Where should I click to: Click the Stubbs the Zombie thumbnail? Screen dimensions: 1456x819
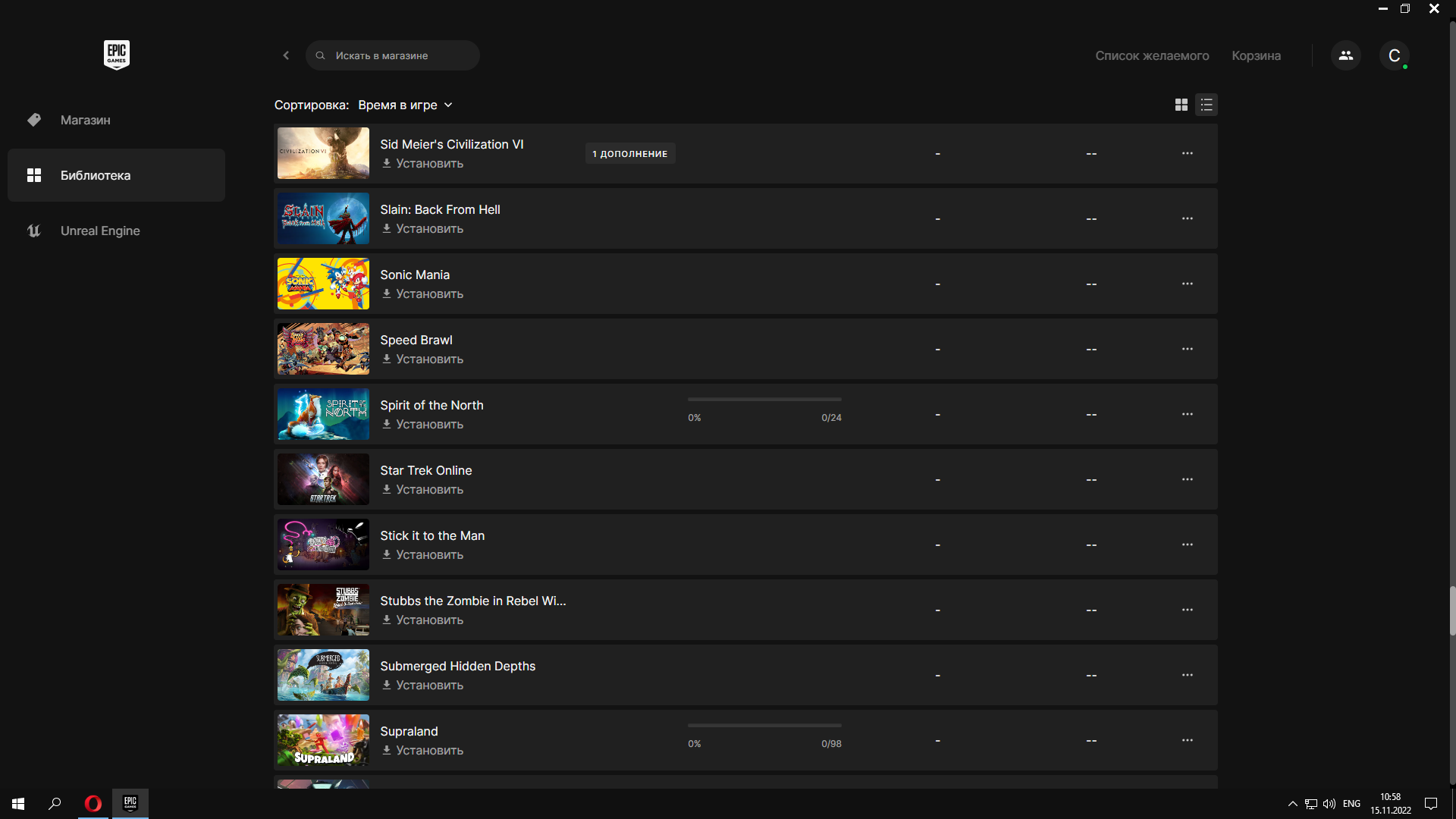point(323,610)
